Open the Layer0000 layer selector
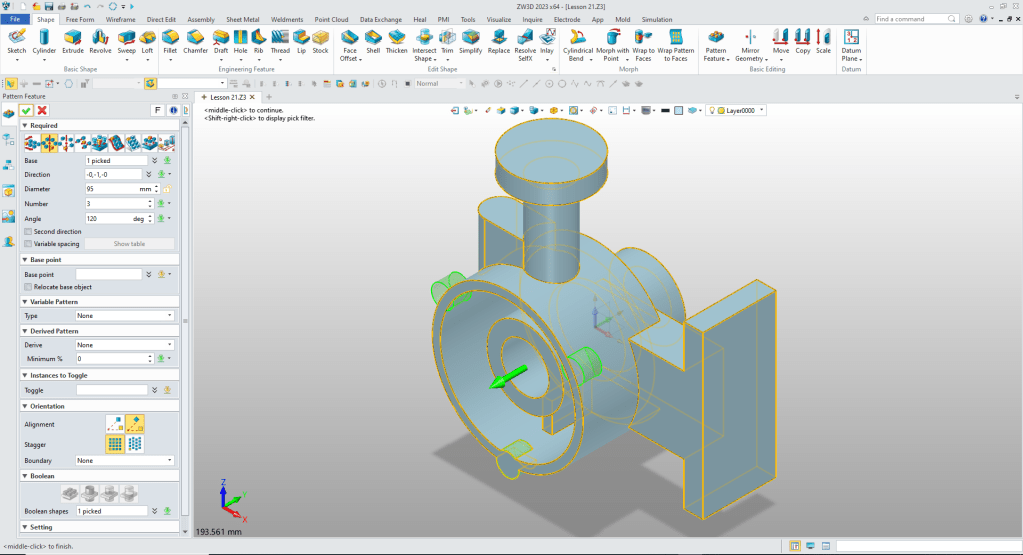Viewport: 1023px width, 555px height. pos(740,110)
